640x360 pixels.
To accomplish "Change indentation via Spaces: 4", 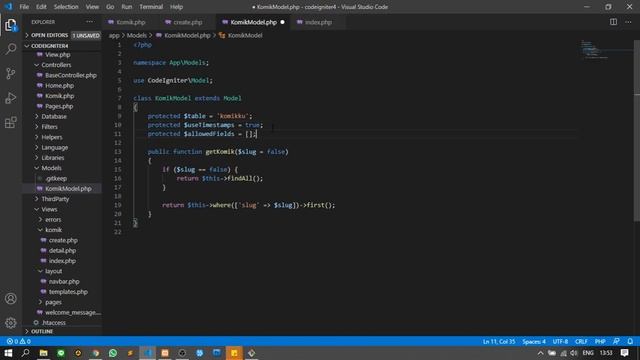I will (x=534, y=341).
